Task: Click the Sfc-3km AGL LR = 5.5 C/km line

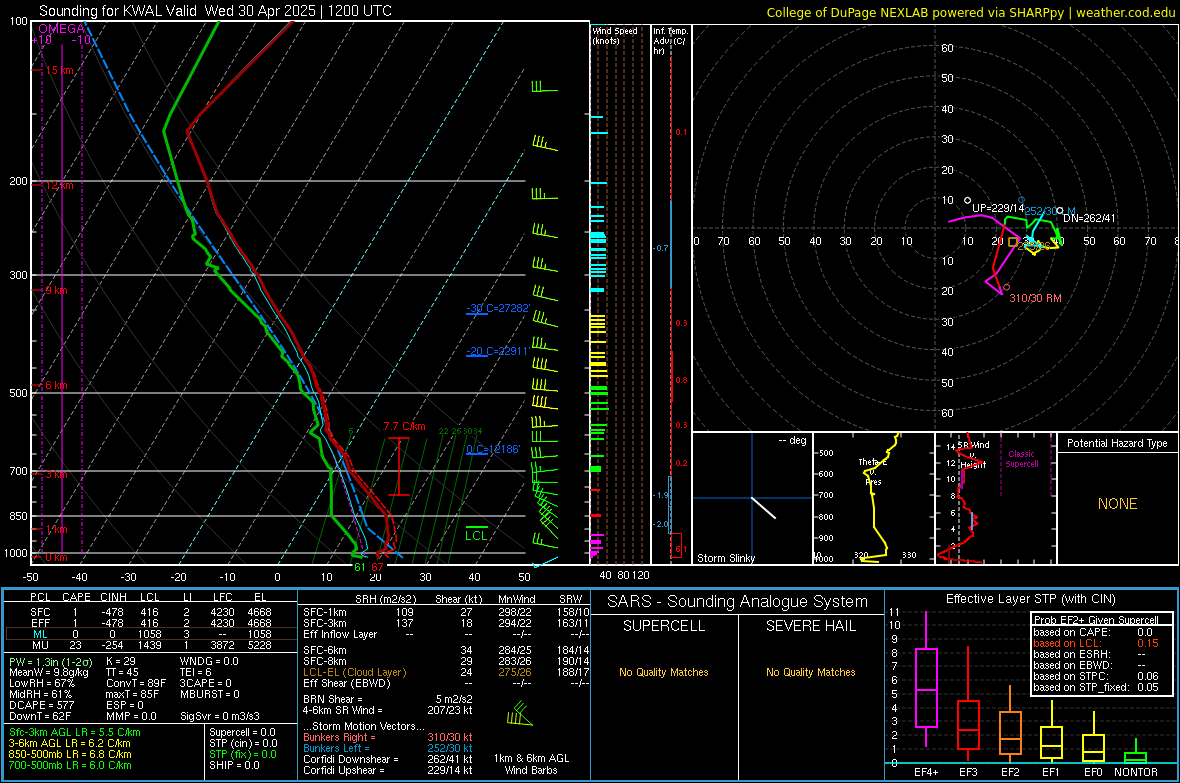Action: (x=75, y=733)
